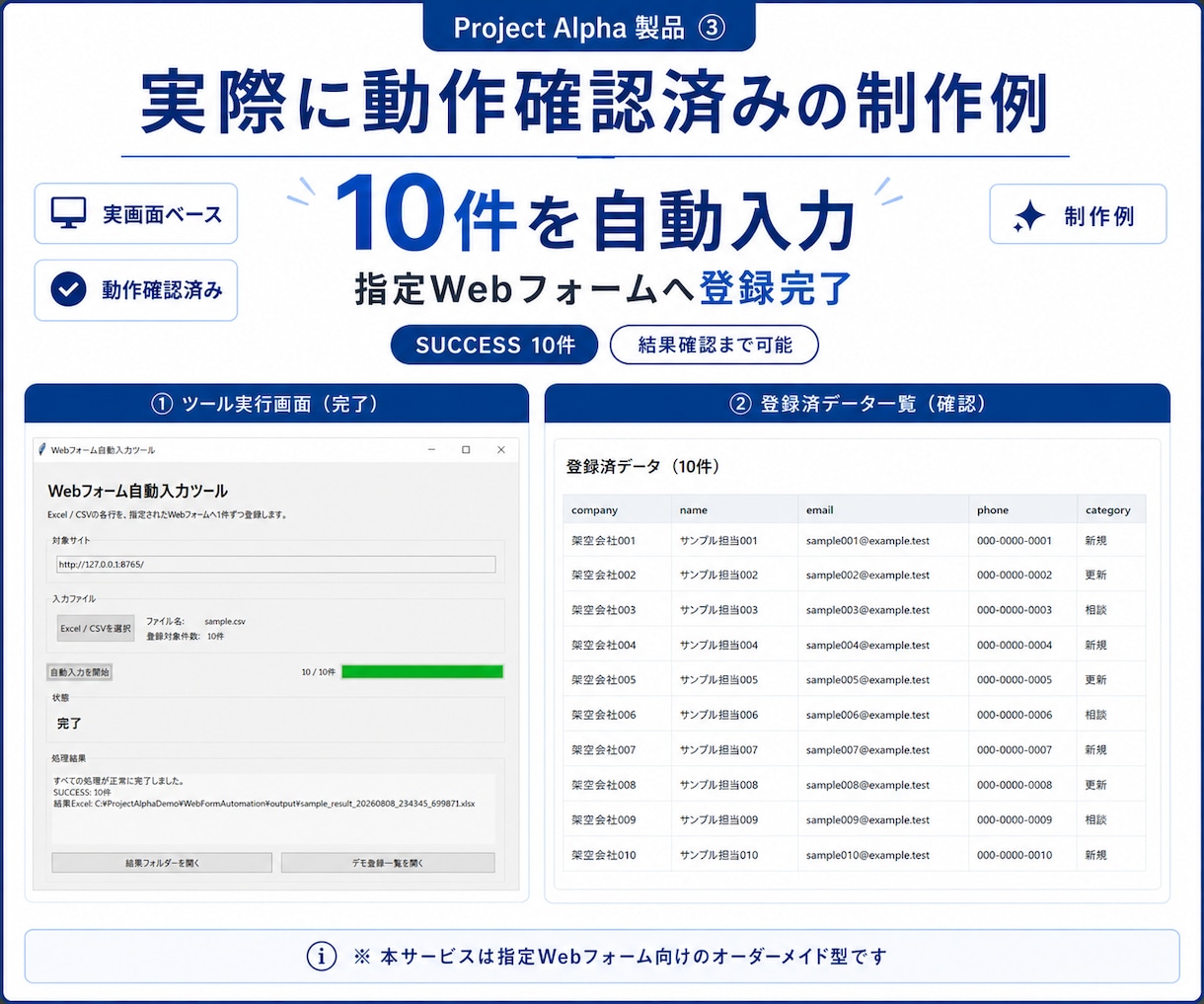Click the 対象サイト URL input field
The width and height of the screenshot is (1204, 1004).
click(276, 565)
